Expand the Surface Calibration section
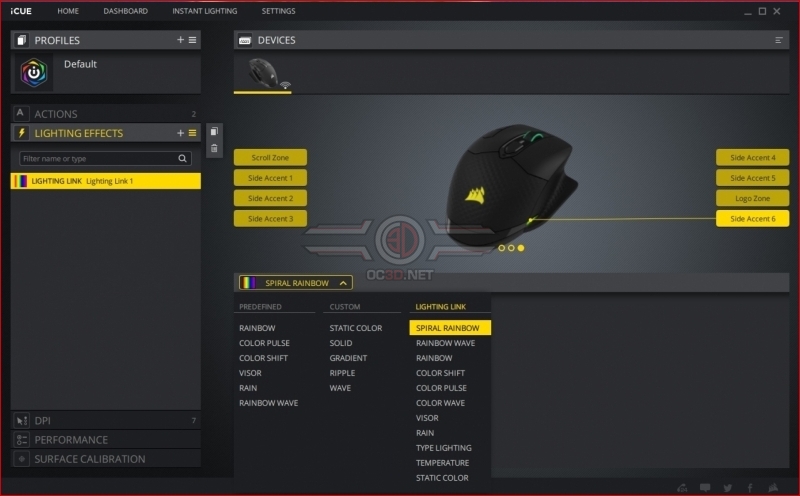 (106, 459)
